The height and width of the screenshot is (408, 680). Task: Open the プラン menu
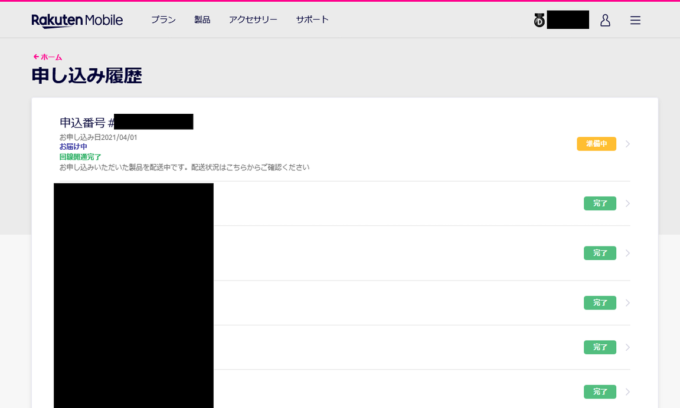pyautogui.click(x=163, y=20)
